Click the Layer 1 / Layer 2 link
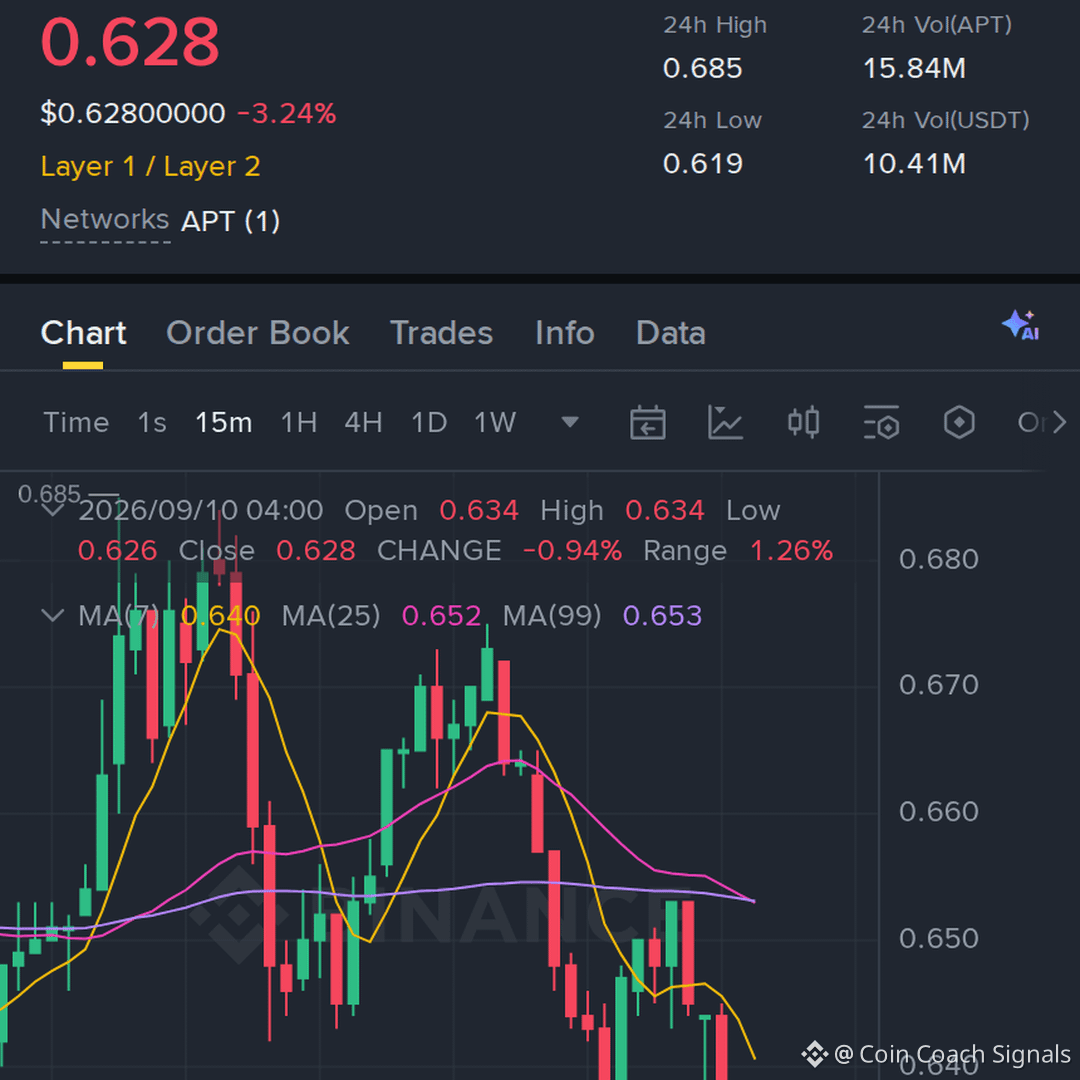 150,167
